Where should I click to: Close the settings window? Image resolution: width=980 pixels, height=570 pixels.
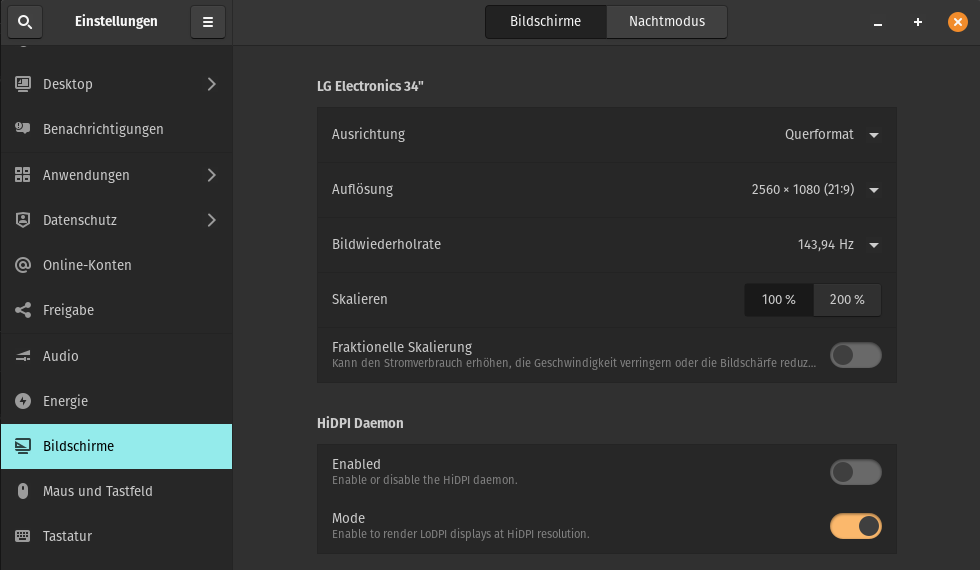point(958,22)
